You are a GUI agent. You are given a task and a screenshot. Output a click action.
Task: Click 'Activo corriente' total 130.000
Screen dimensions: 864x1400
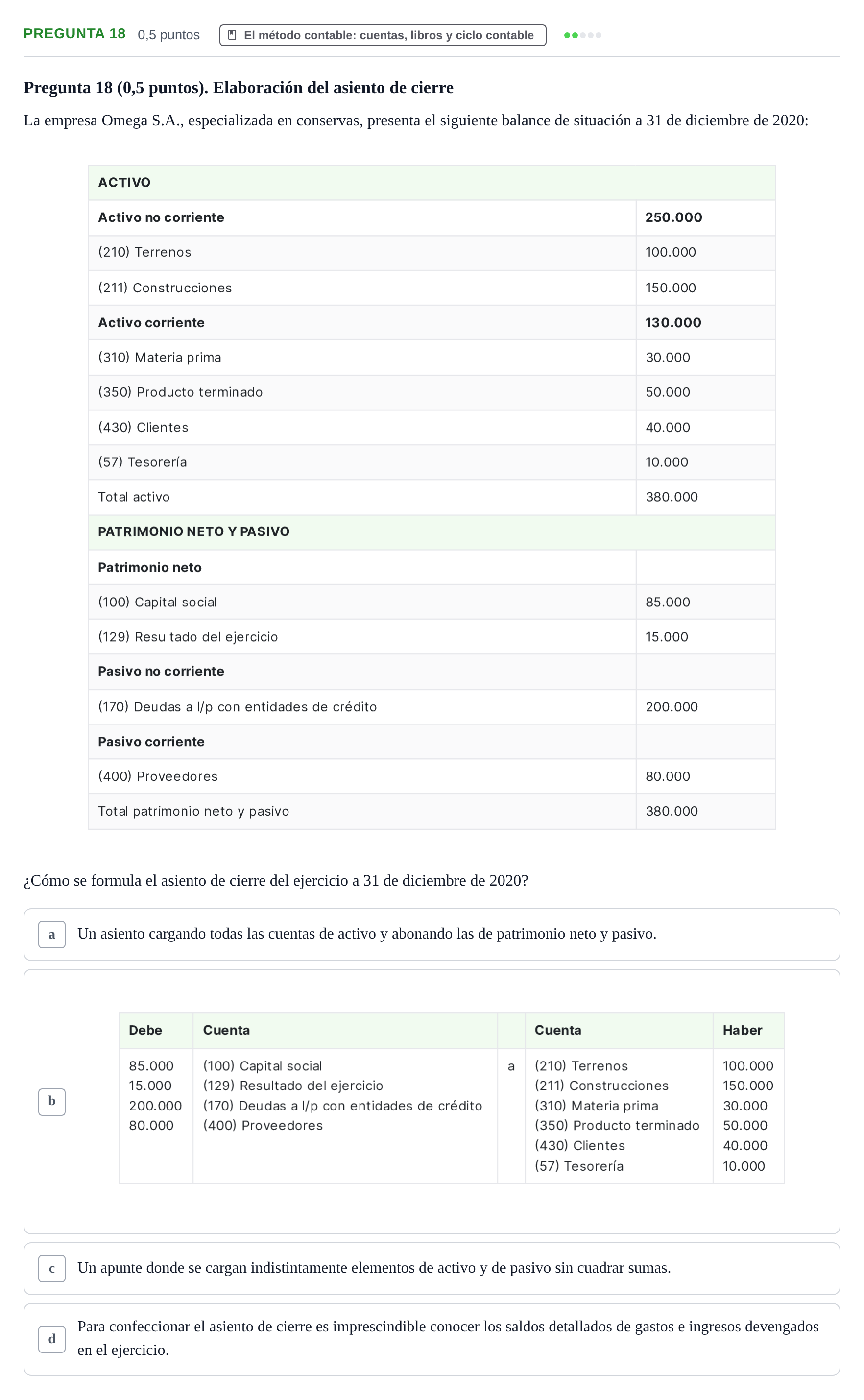pos(673,322)
